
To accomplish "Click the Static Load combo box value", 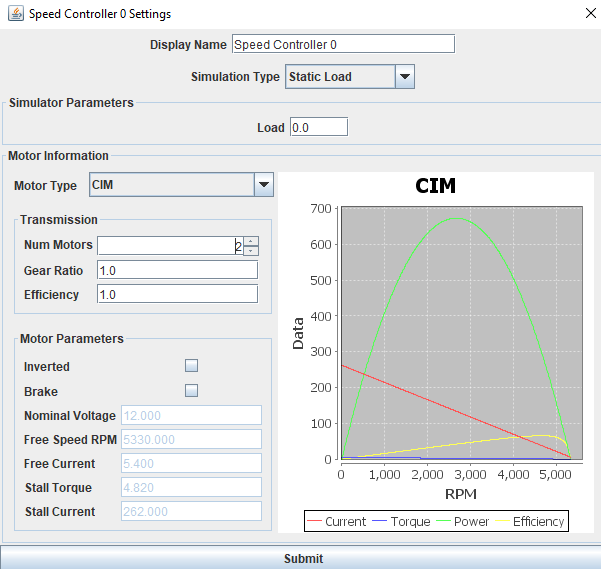I will tap(340, 77).
